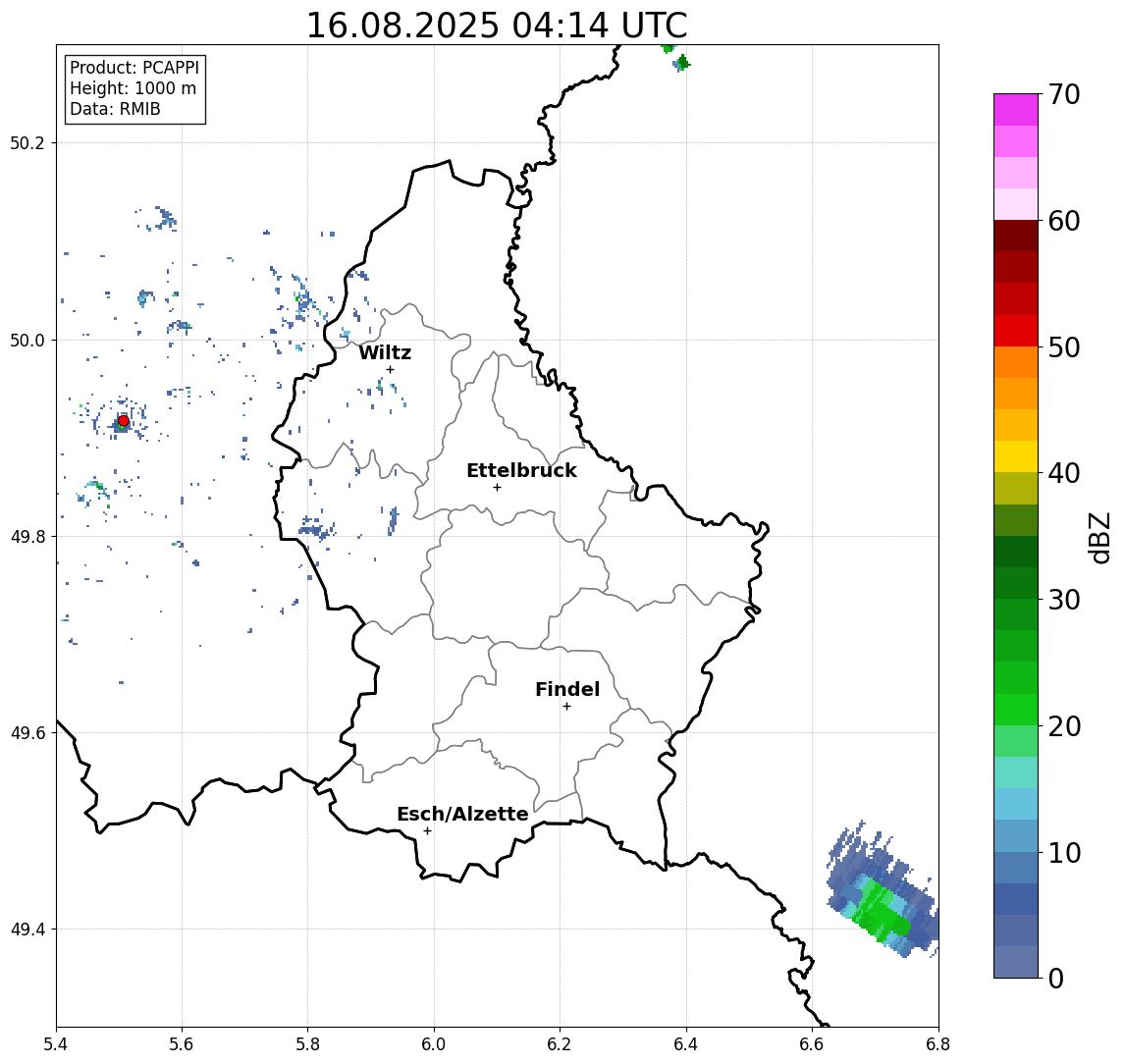
Task: Click the Findel station label
Action: [x=567, y=689]
